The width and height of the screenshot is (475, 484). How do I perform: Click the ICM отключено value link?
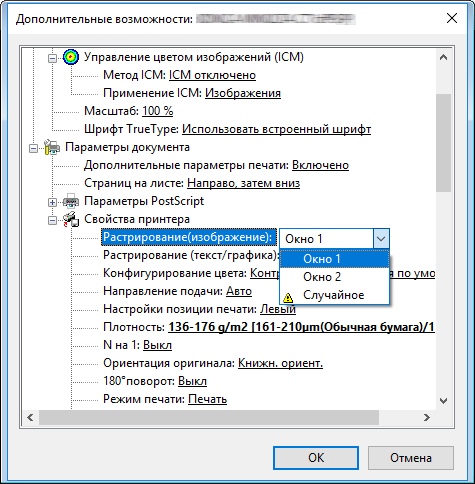click(212, 75)
